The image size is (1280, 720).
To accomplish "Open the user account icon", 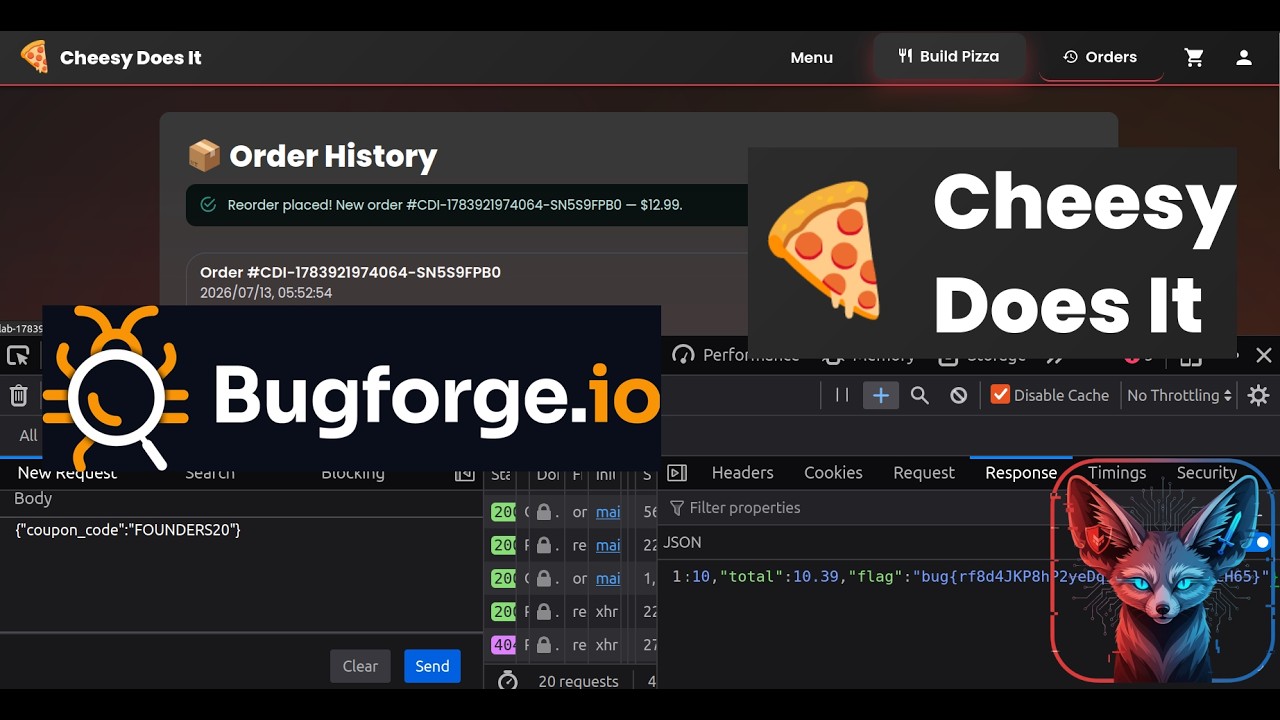I will point(1244,58).
